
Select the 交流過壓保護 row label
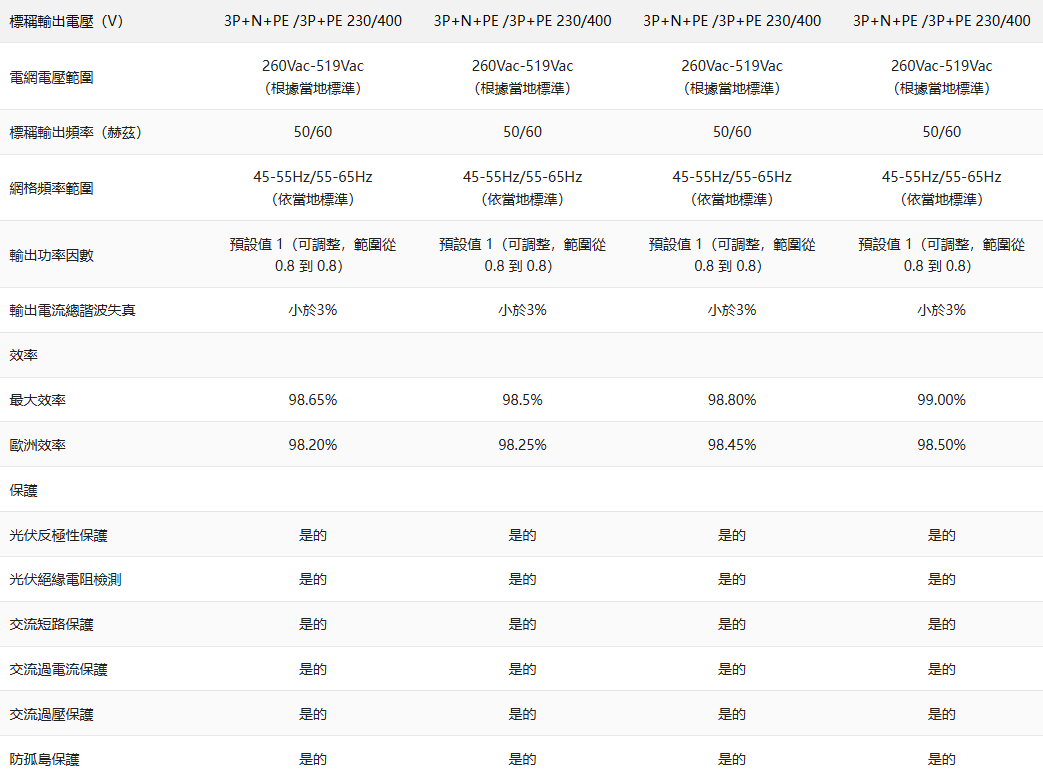[x=51, y=715]
